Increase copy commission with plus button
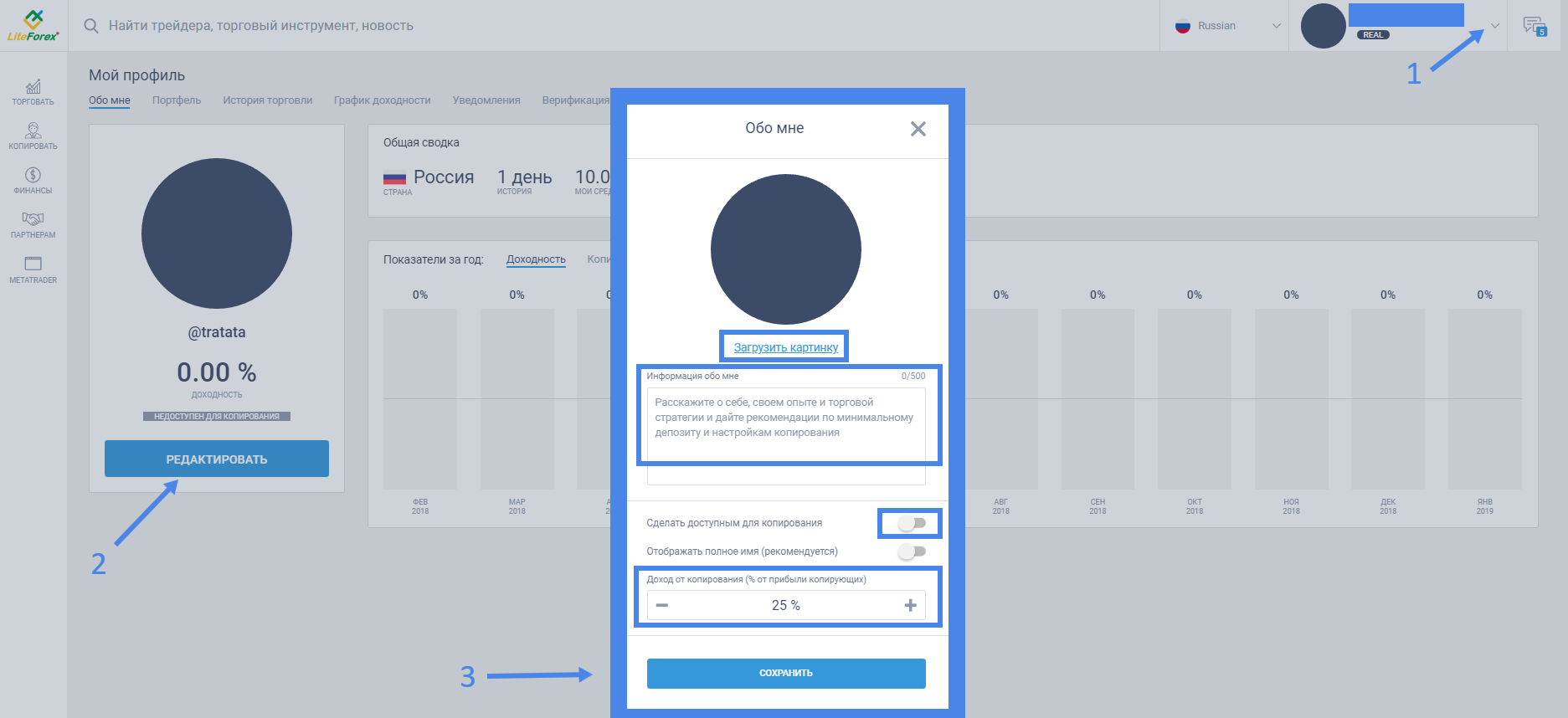 [910, 605]
